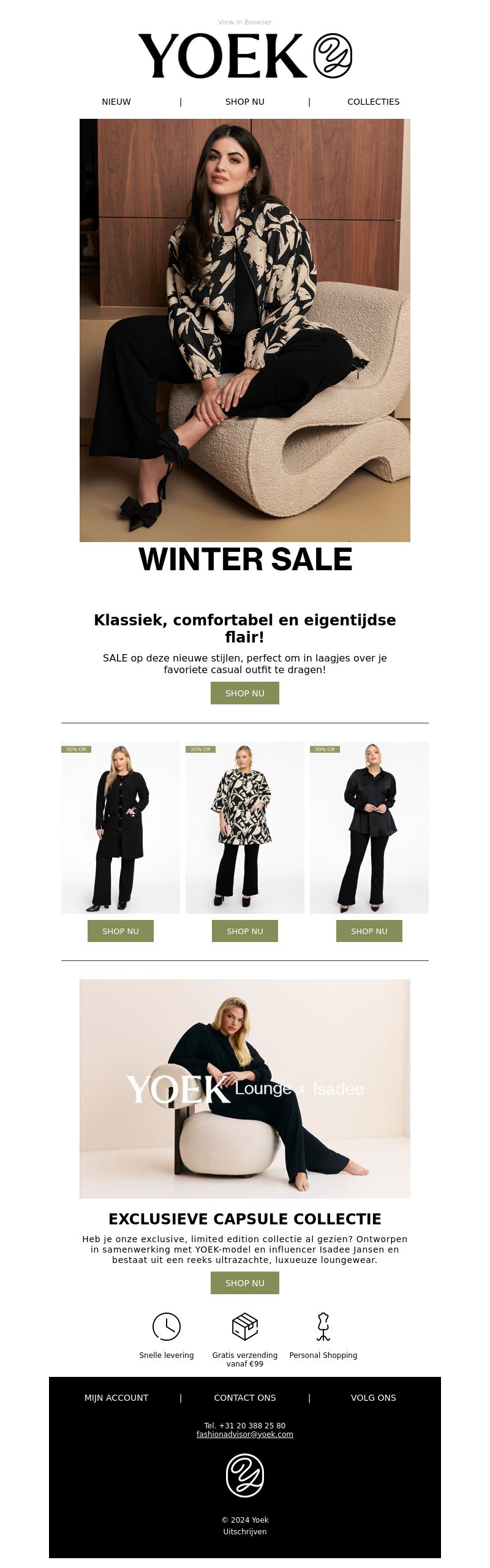Image resolution: width=490 pixels, height=1568 pixels.
Task: Click SHOP NU button under Winter Sale text
Action: [245, 693]
